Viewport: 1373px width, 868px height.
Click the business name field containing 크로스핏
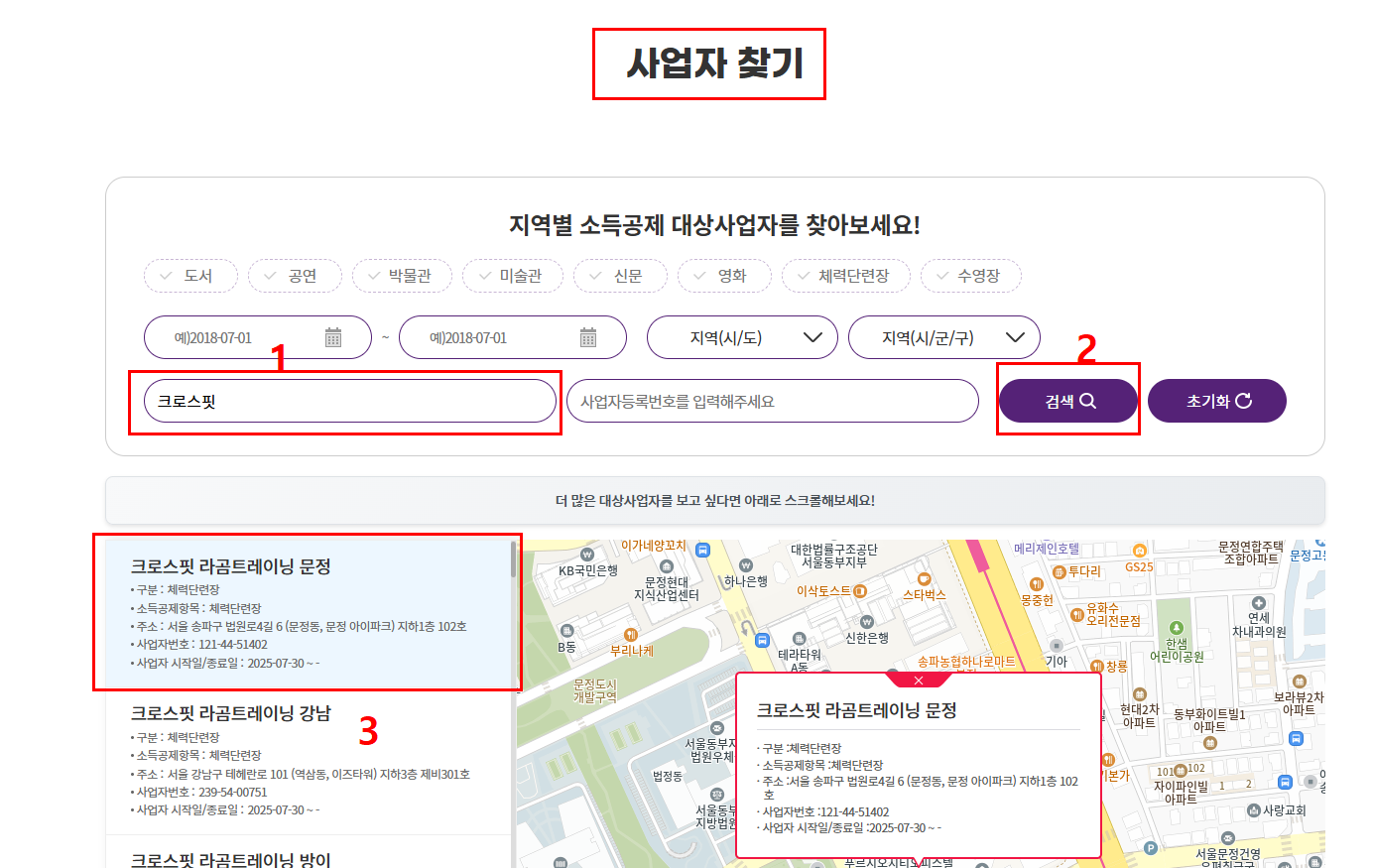click(x=350, y=401)
